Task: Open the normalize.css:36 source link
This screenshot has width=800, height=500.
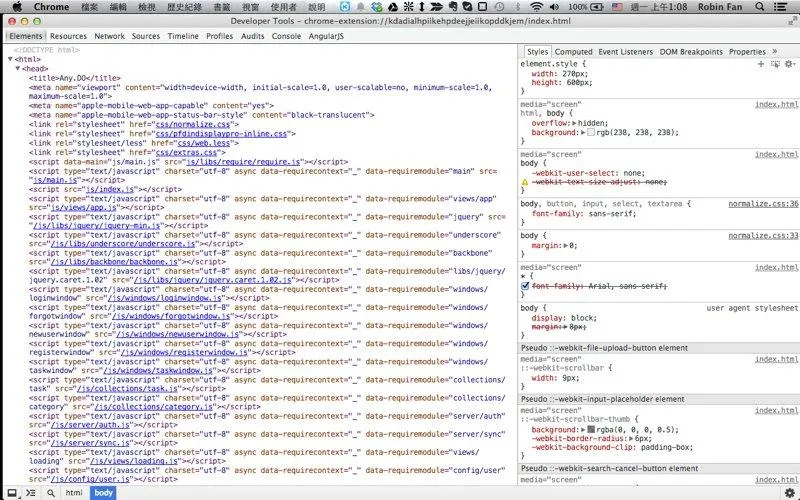Action: [x=763, y=203]
